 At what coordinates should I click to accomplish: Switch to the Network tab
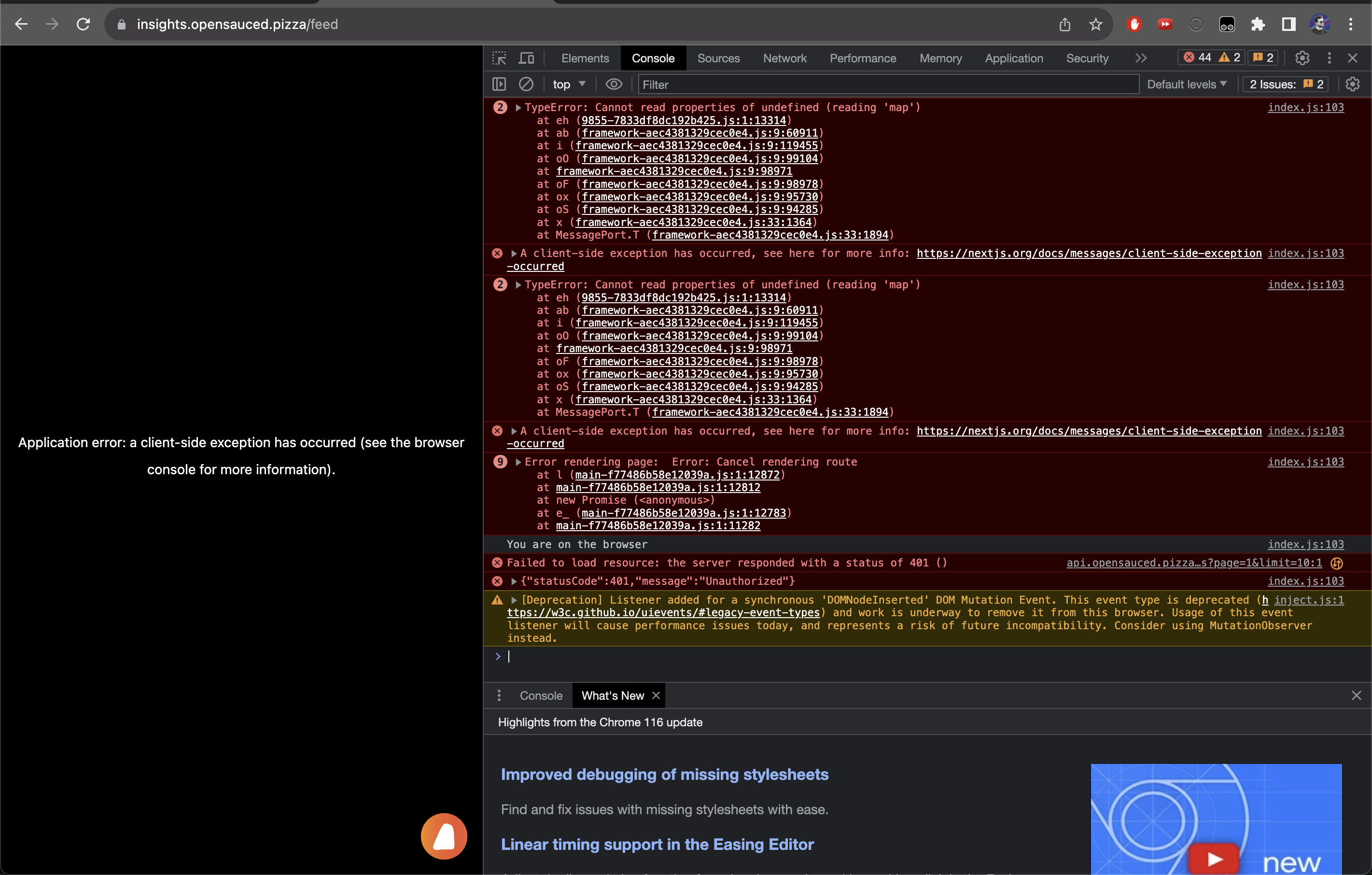[x=784, y=57]
